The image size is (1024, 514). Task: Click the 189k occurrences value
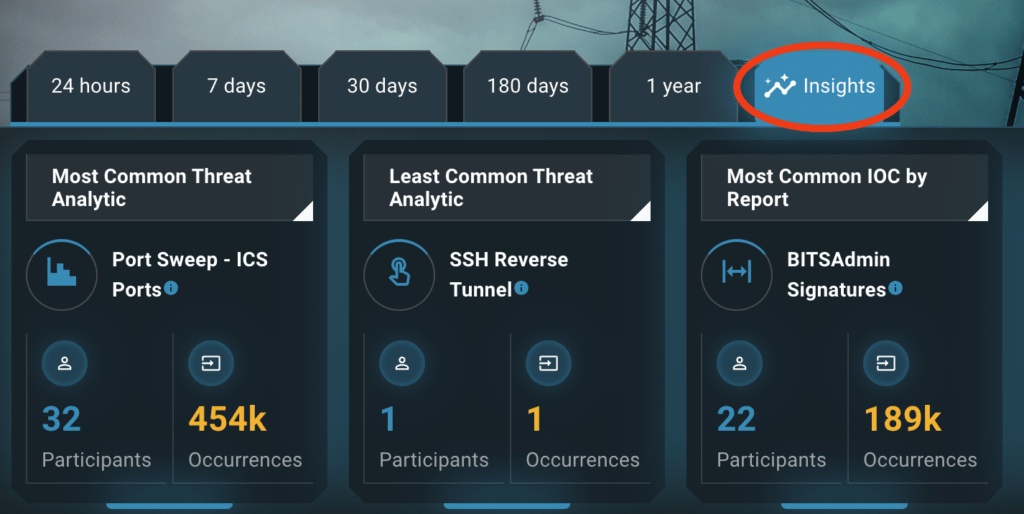point(903,419)
